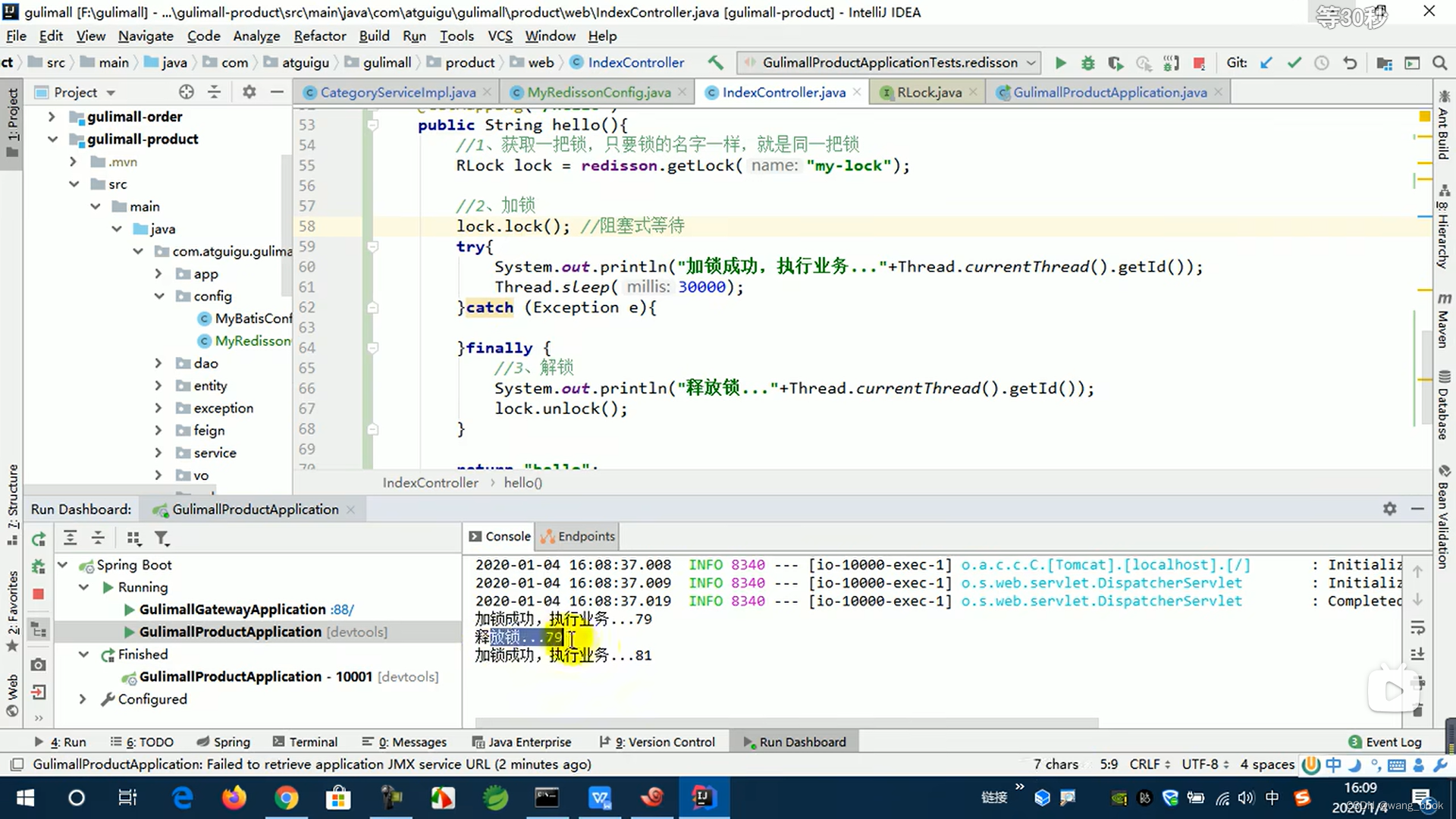Rerun application in Run Dashboard

point(39,538)
